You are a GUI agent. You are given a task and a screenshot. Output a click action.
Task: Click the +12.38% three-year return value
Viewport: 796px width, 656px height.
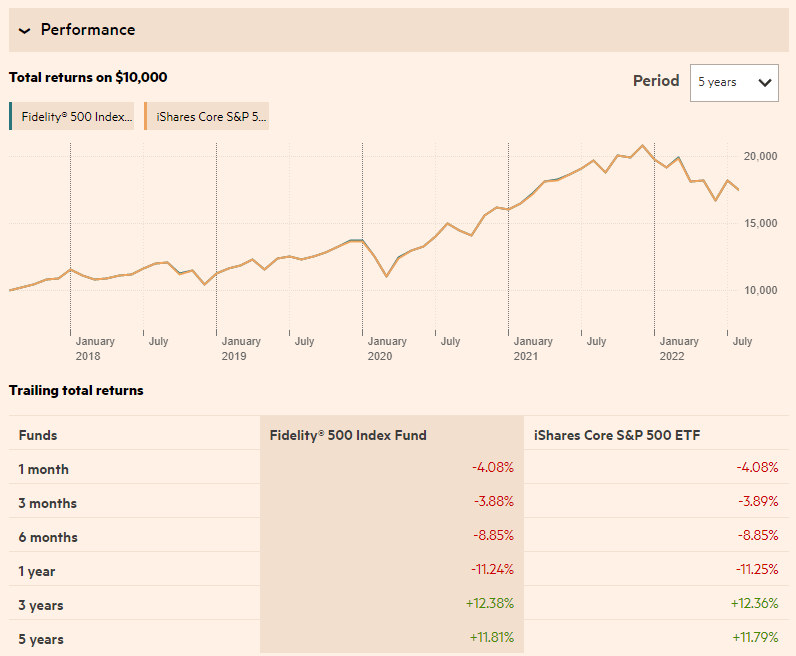(492, 605)
